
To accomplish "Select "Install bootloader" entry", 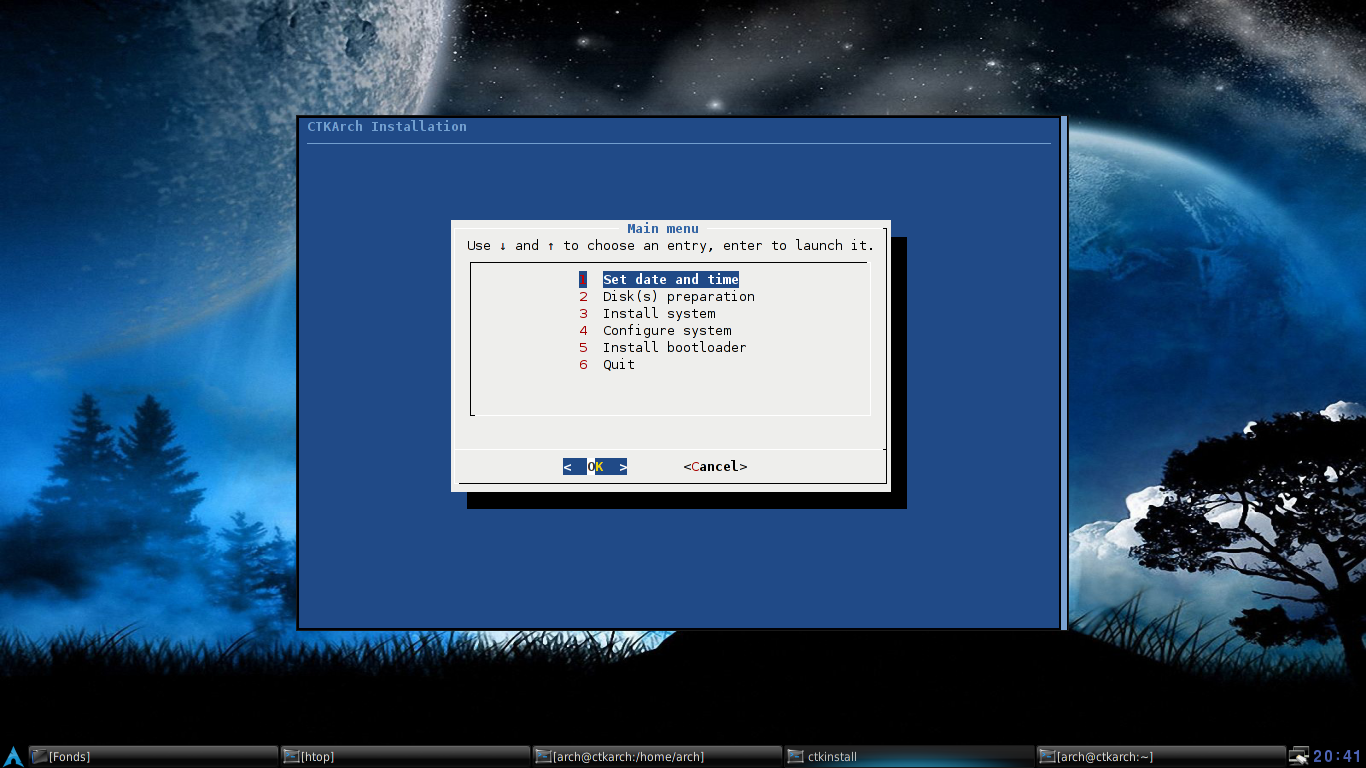I will point(674,348).
